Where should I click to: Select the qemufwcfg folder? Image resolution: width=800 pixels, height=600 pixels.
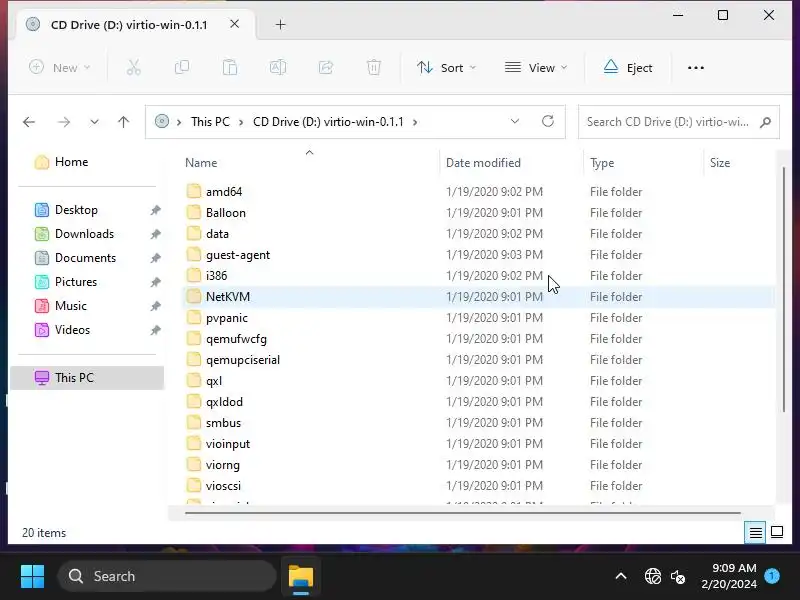point(478,338)
